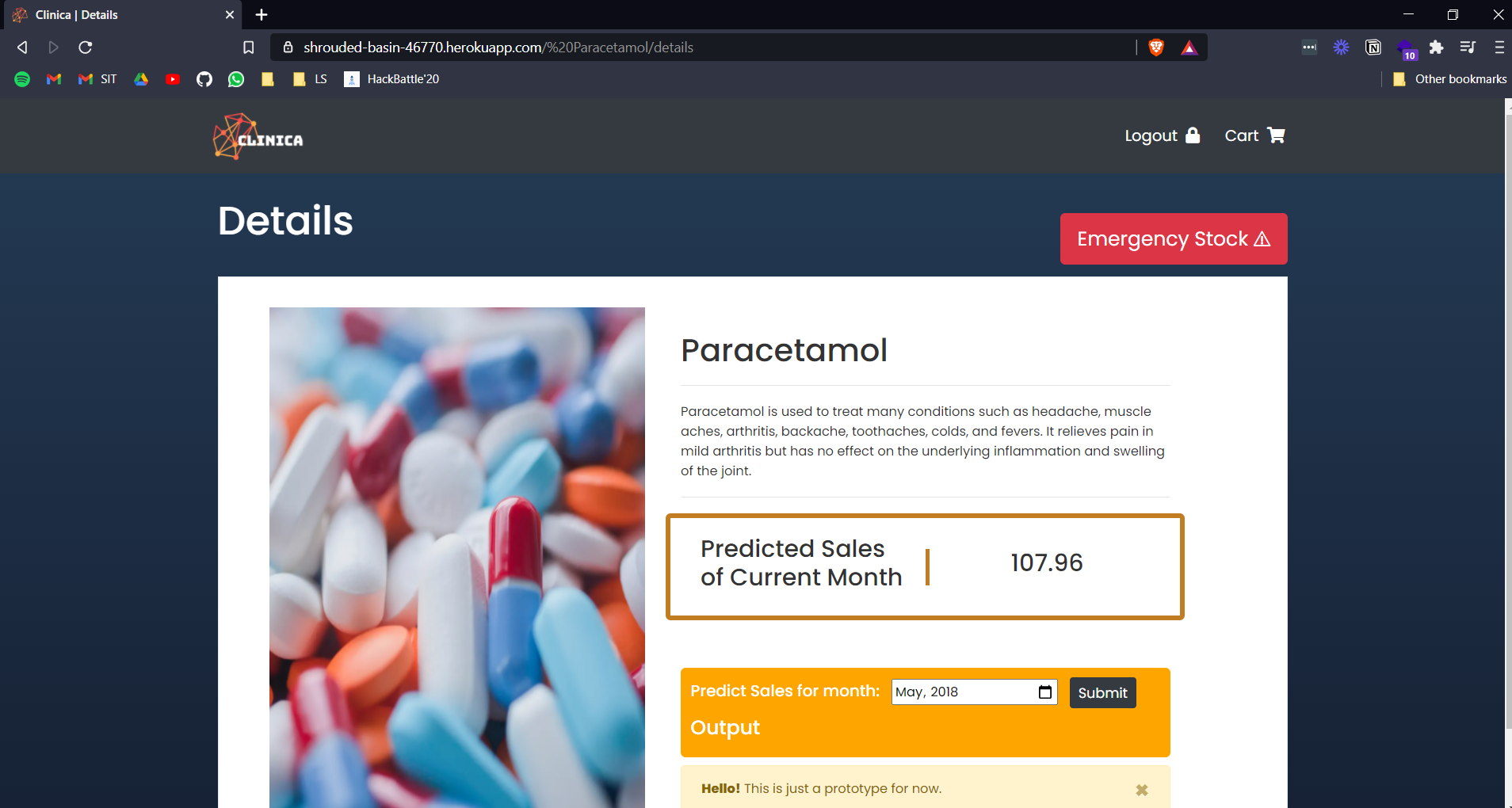This screenshot has height=808, width=1512.
Task: Select the Clinica | Details tab
Action: (121, 15)
